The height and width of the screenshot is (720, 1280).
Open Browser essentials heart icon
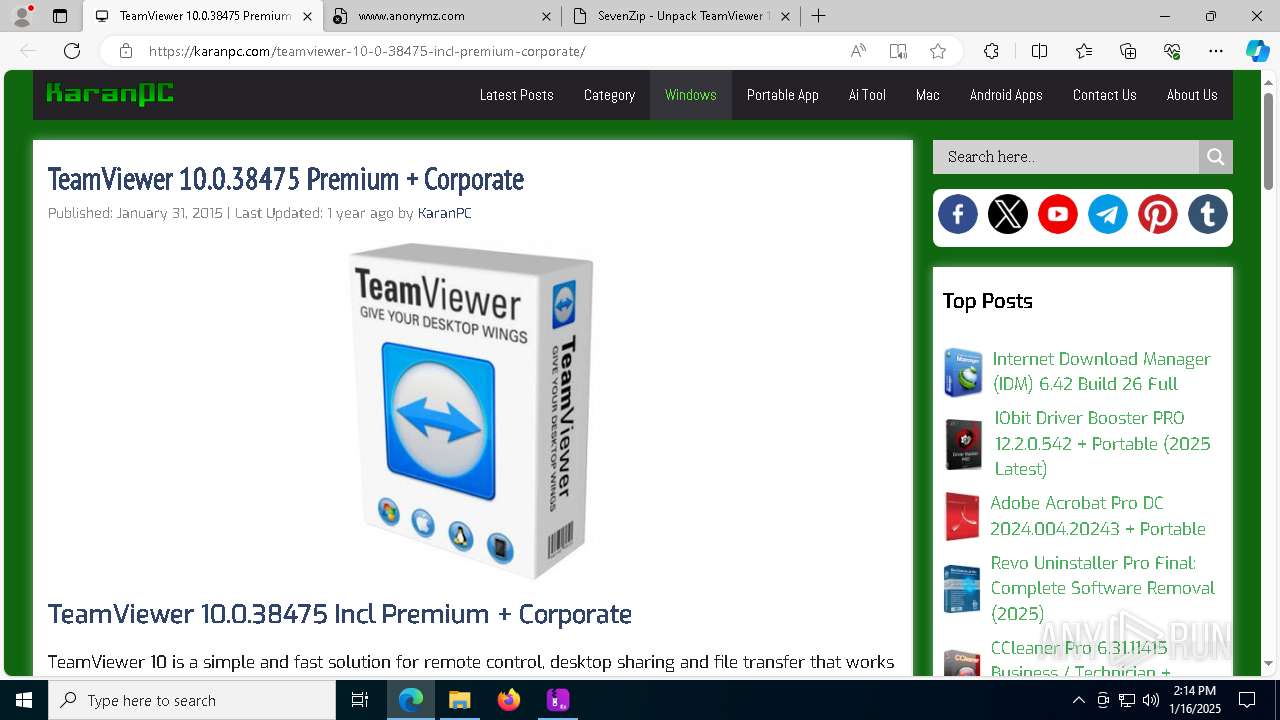pyautogui.click(x=1172, y=51)
